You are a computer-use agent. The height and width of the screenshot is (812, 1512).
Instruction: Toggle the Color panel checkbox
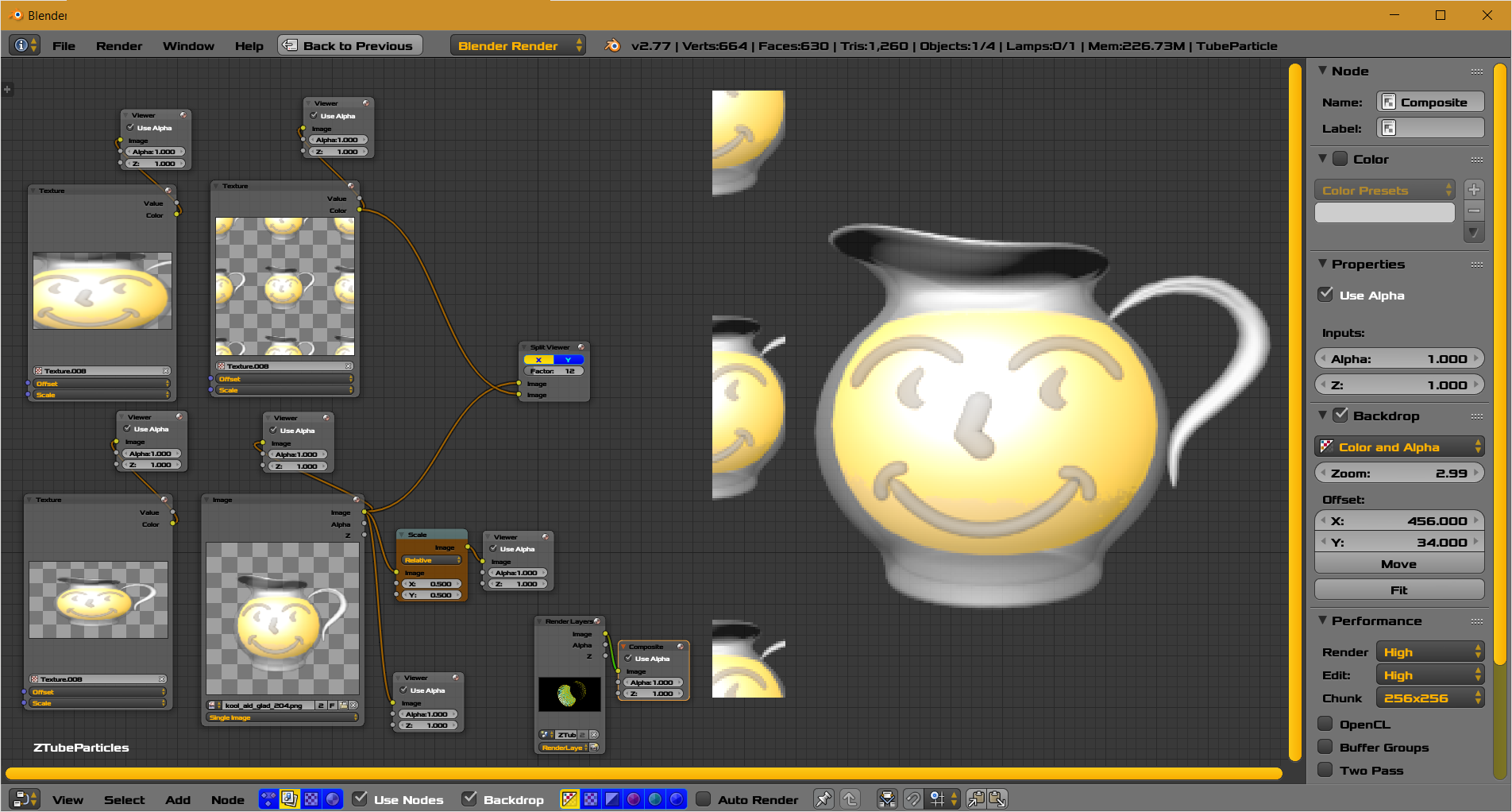(1340, 158)
